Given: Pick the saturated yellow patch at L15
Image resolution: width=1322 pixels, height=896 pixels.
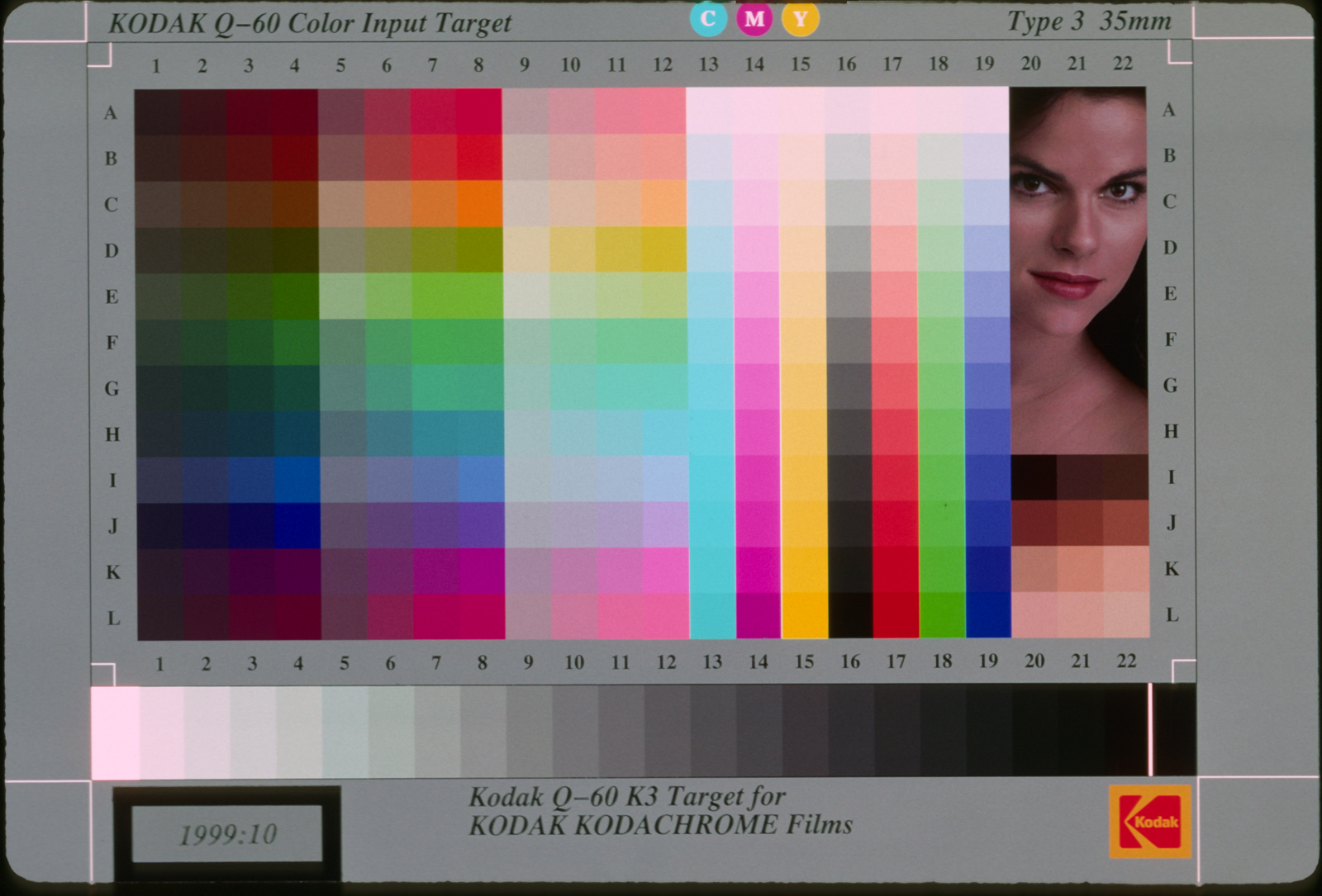Looking at the screenshot, I should [x=805, y=615].
